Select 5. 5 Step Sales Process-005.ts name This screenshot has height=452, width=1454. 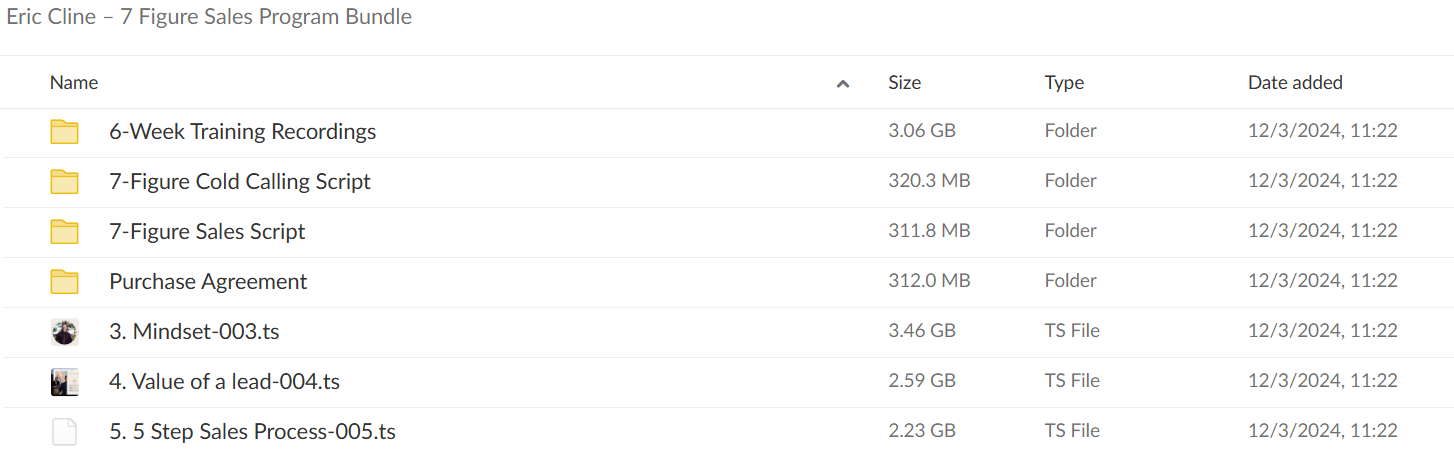pos(252,432)
